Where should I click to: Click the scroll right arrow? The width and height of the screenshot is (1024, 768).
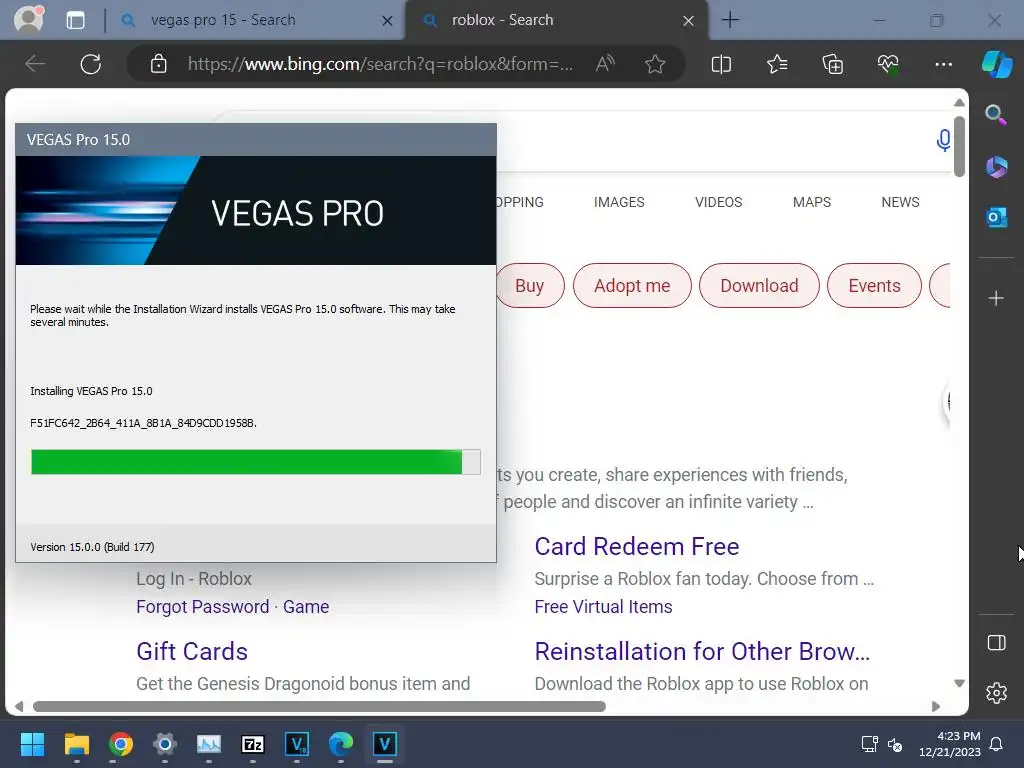[936, 706]
